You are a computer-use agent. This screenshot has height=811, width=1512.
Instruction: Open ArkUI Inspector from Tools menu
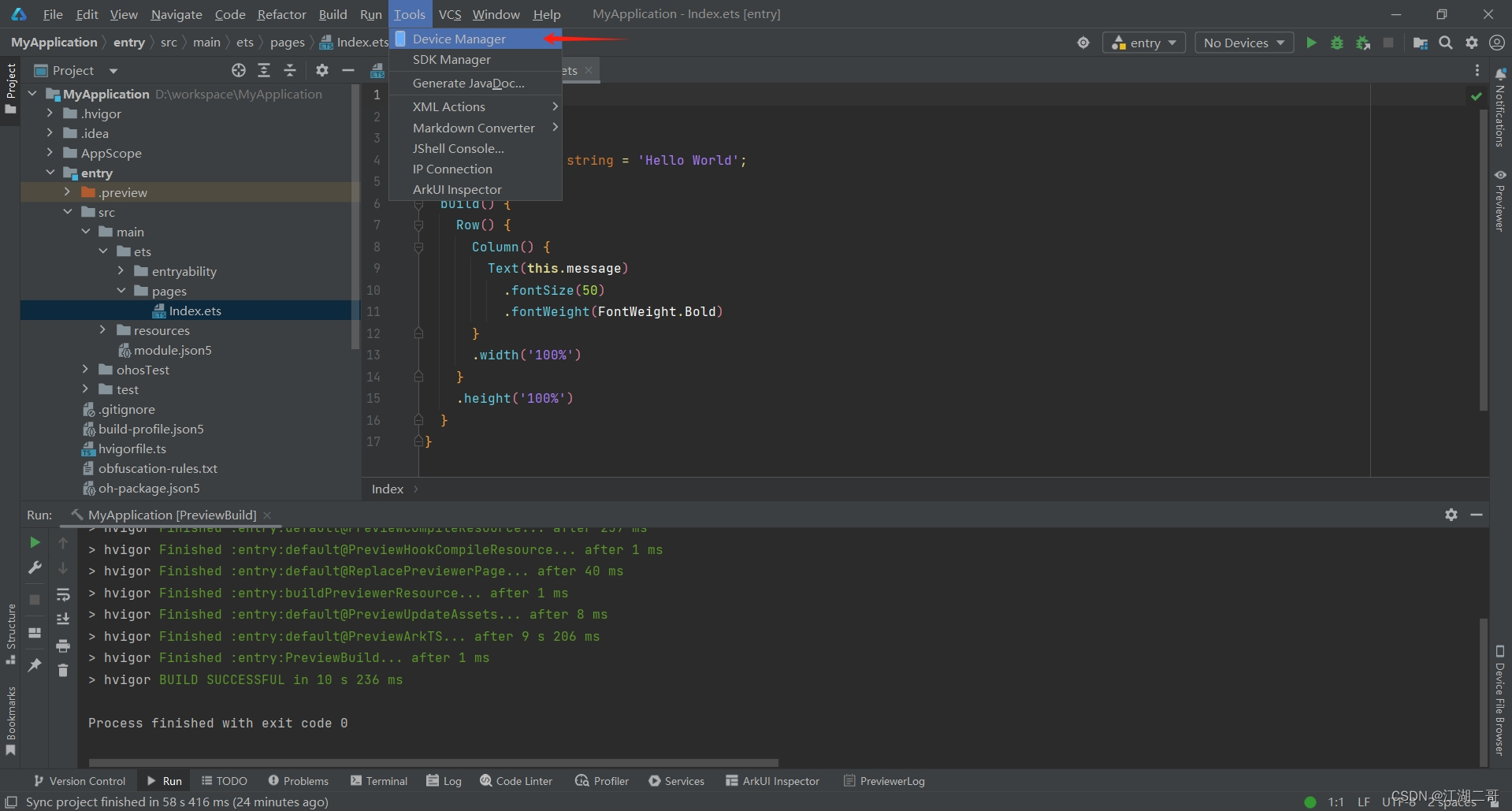tap(475, 189)
